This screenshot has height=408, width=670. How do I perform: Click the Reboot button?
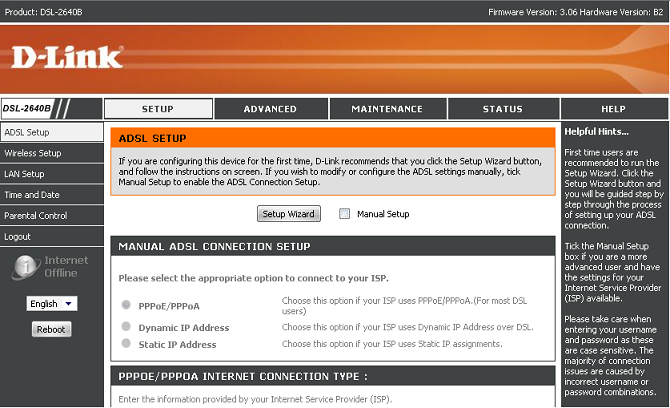pos(51,329)
